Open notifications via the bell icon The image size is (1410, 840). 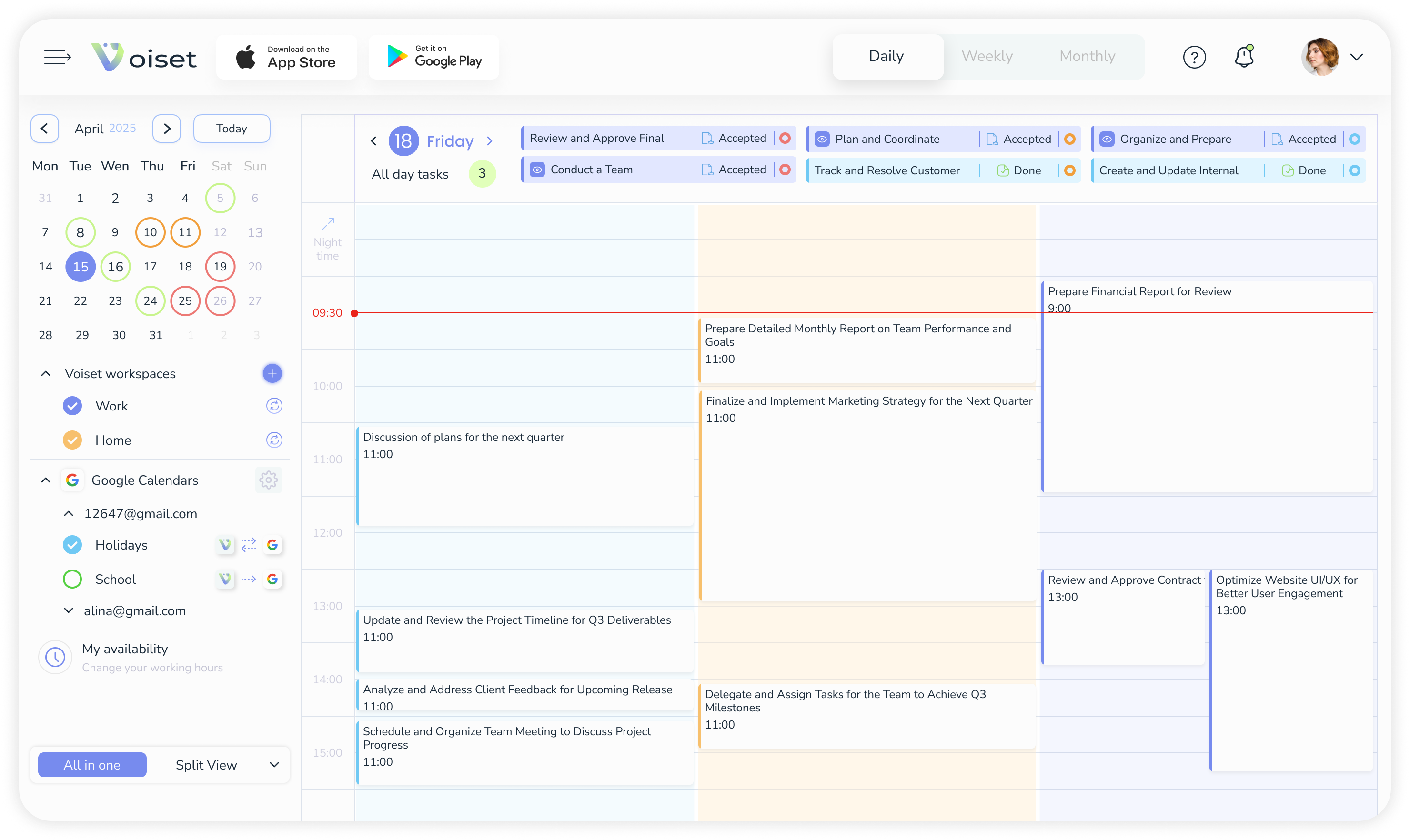pyautogui.click(x=1244, y=57)
